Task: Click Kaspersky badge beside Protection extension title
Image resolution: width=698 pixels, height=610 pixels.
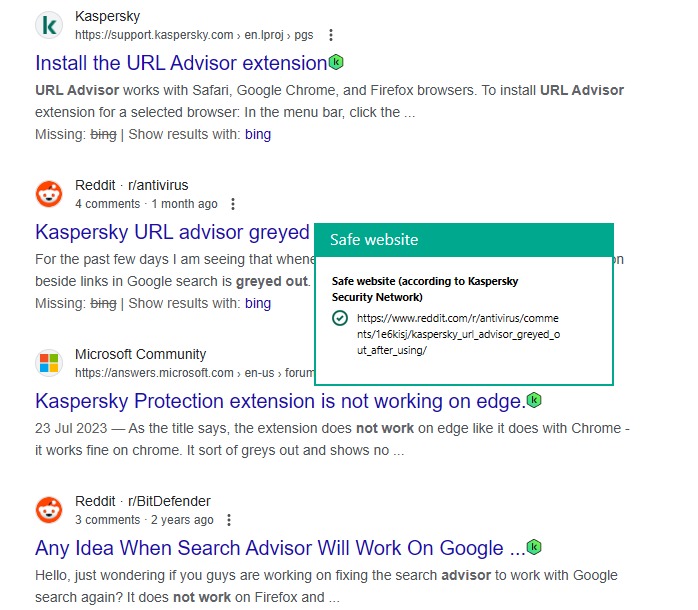Action: coord(535,400)
